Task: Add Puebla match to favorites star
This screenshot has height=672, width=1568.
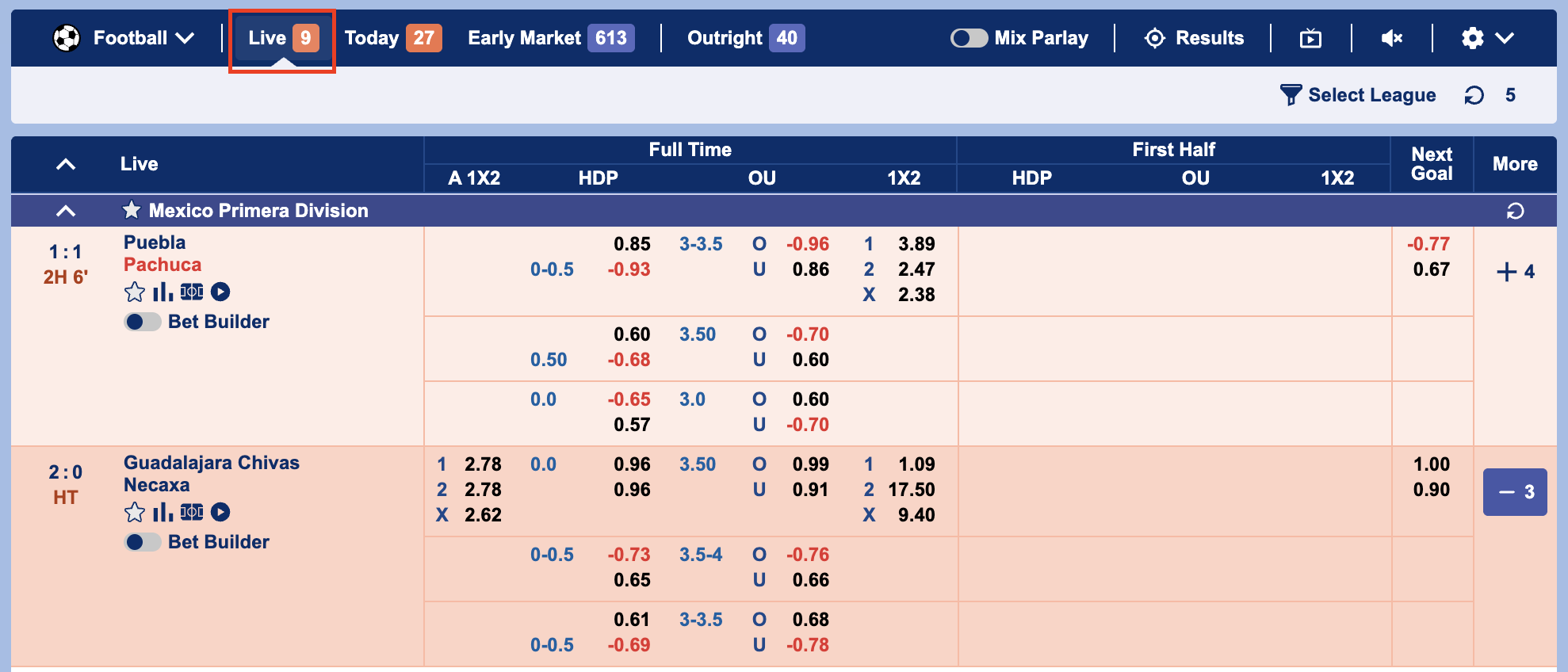Action: click(x=135, y=292)
